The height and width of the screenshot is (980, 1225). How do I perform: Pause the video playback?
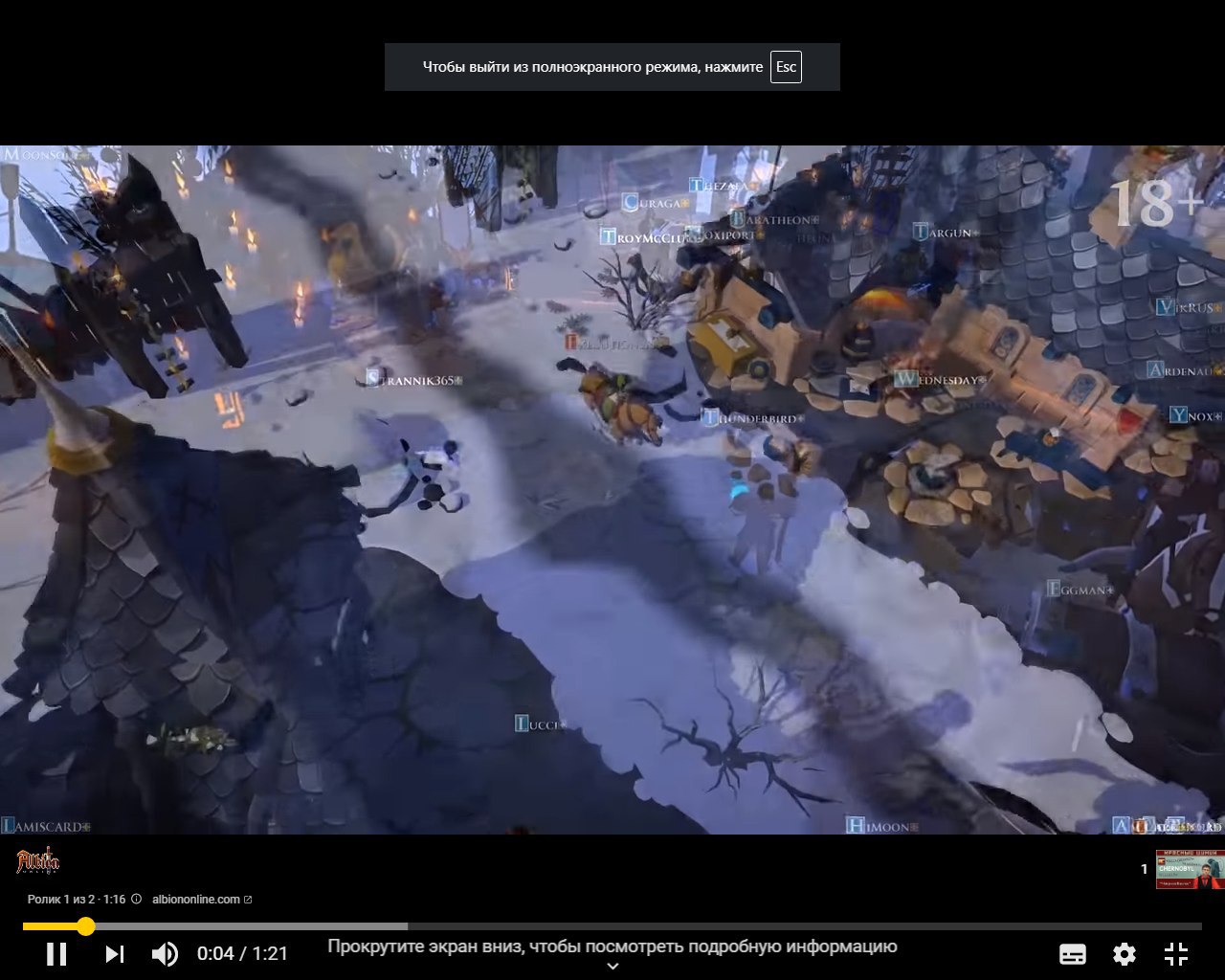pyautogui.click(x=56, y=953)
